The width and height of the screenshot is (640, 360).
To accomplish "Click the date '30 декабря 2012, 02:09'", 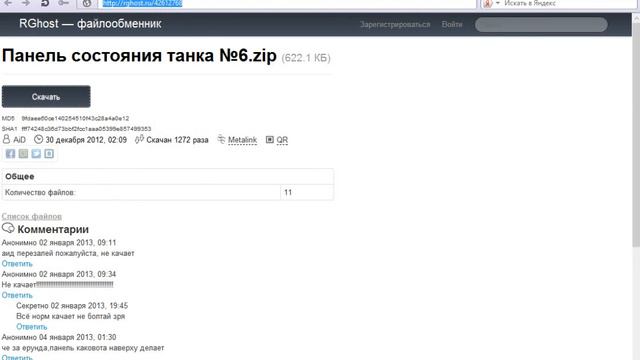I will click(x=86, y=140).
